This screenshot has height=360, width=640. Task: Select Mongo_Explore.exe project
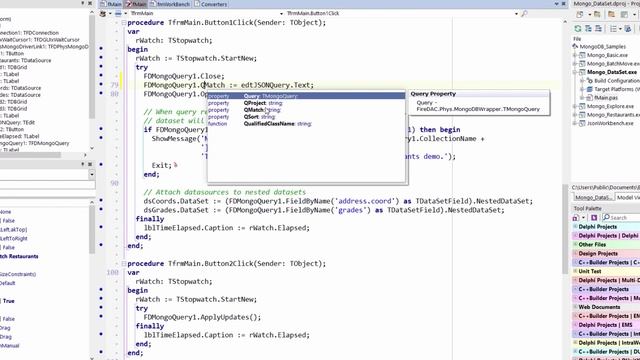pyautogui.click(x=610, y=107)
